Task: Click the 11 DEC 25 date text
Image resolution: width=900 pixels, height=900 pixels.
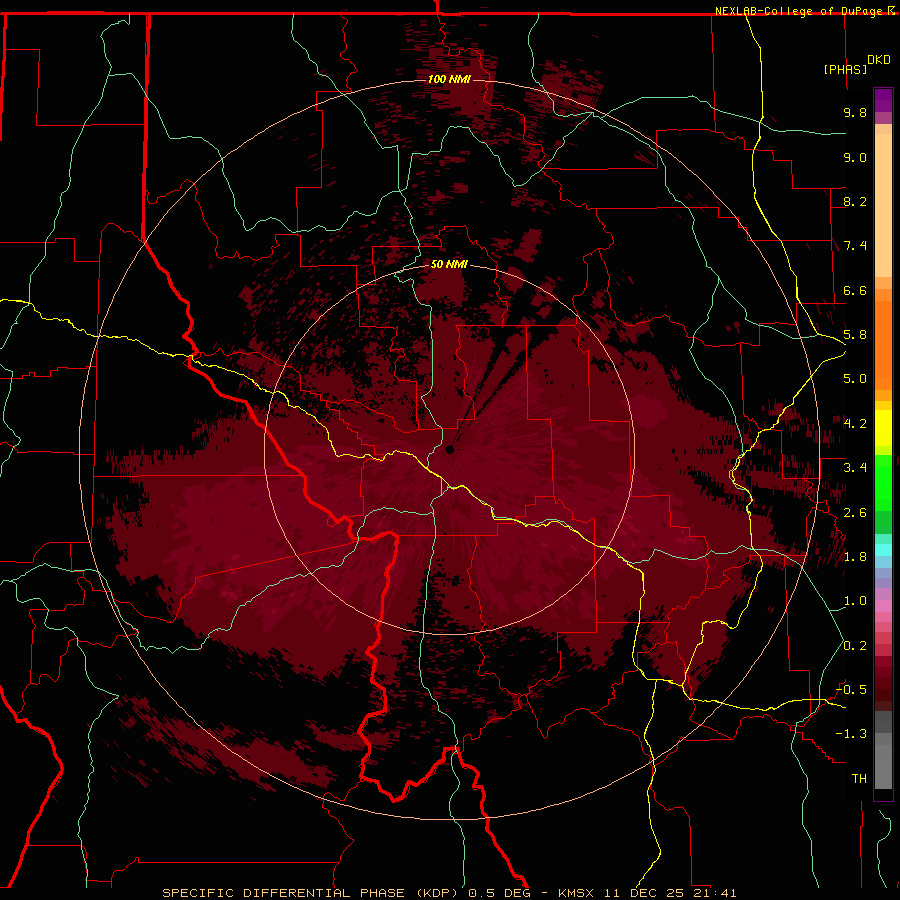Action: coord(645,893)
